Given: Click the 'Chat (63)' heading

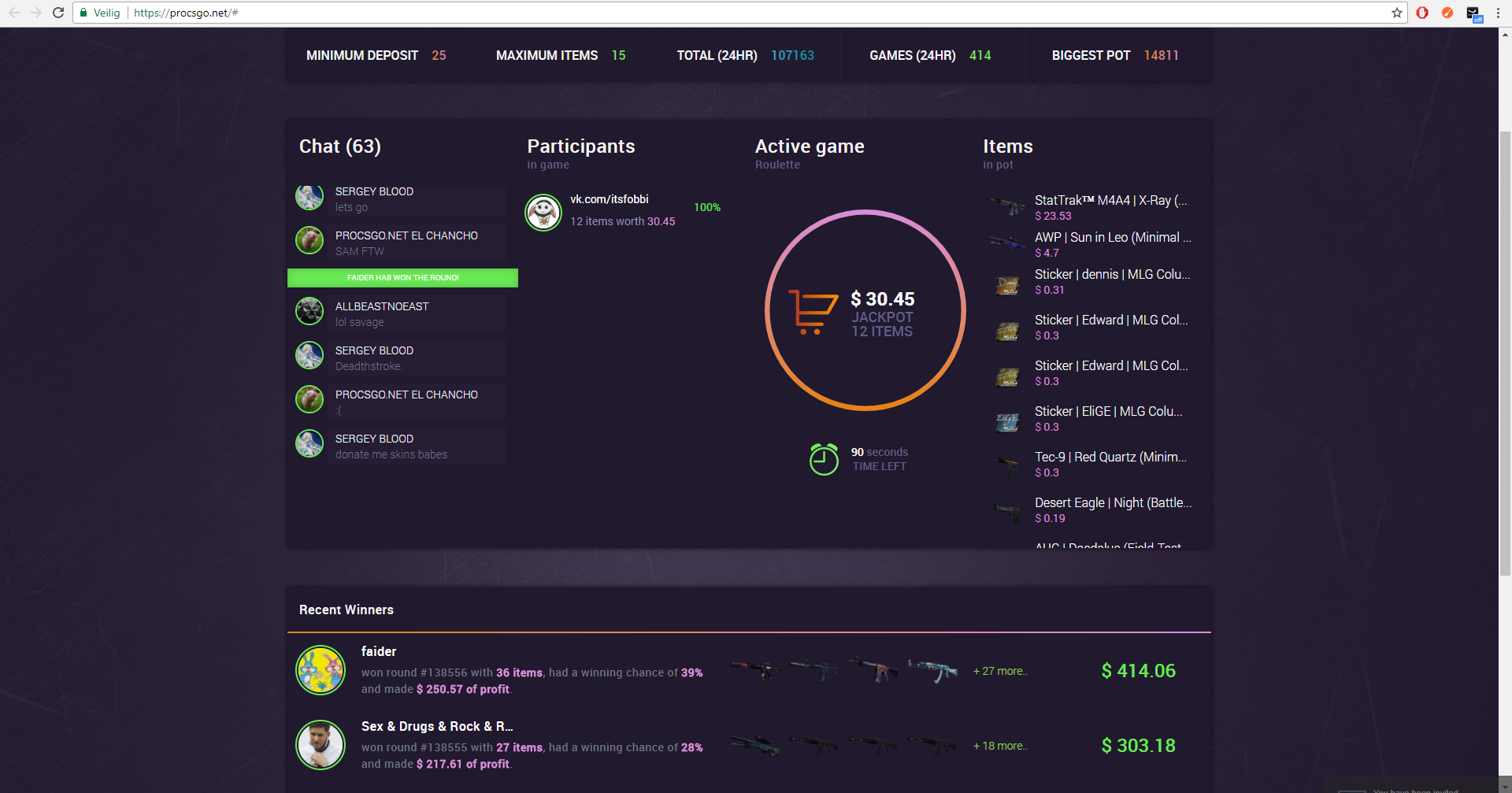Looking at the screenshot, I should 340,146.
